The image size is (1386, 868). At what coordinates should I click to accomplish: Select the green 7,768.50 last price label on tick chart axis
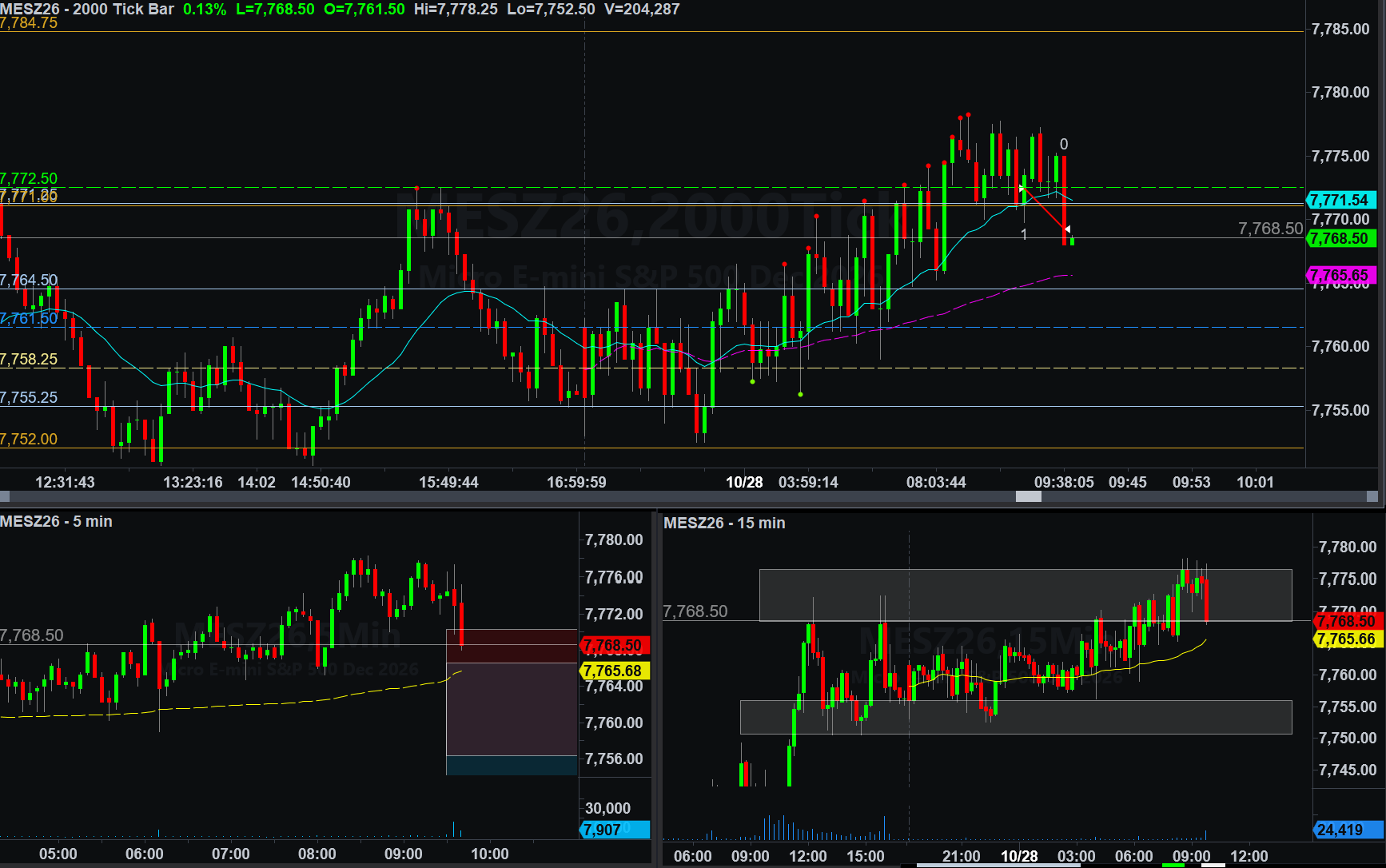(1340, 238)
